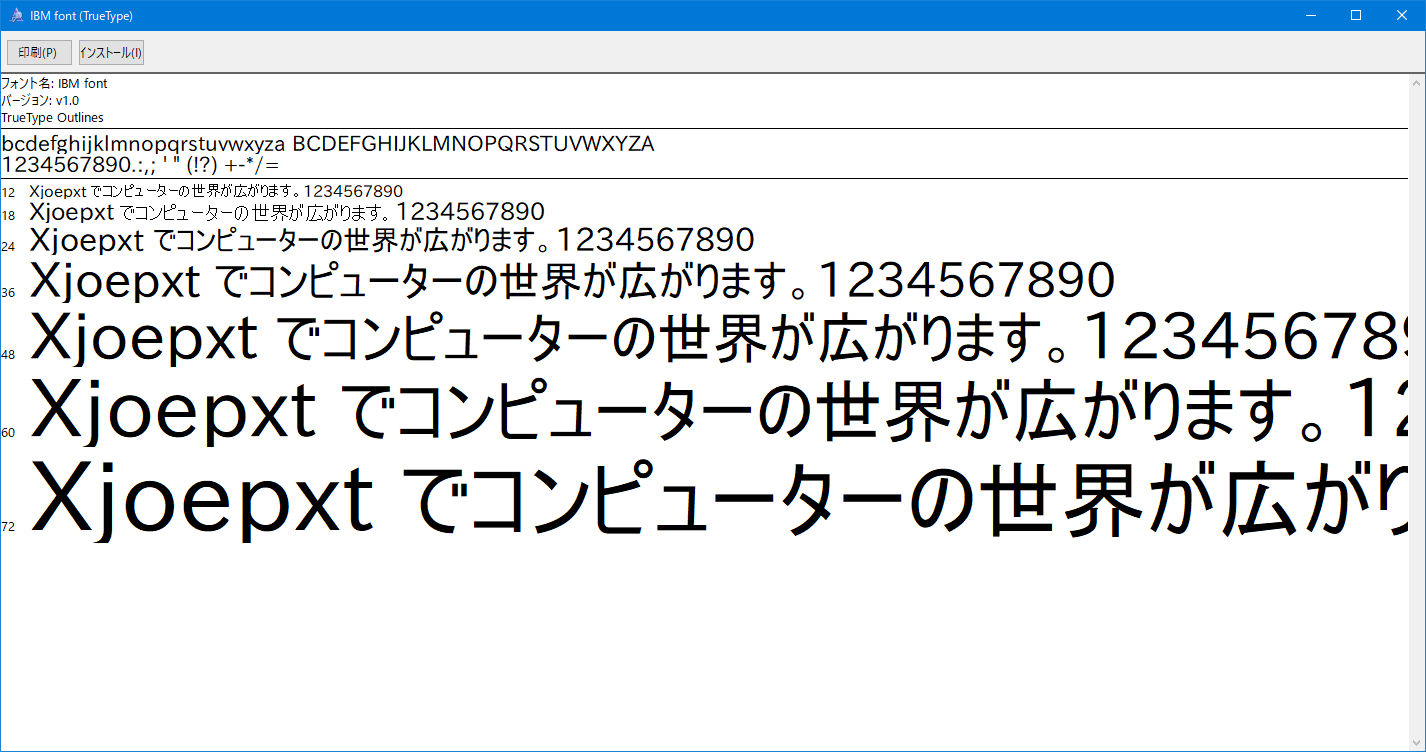Click the 36 point sample text line
The width and height of the screenshot is (1426, 752).
point(572,281)
